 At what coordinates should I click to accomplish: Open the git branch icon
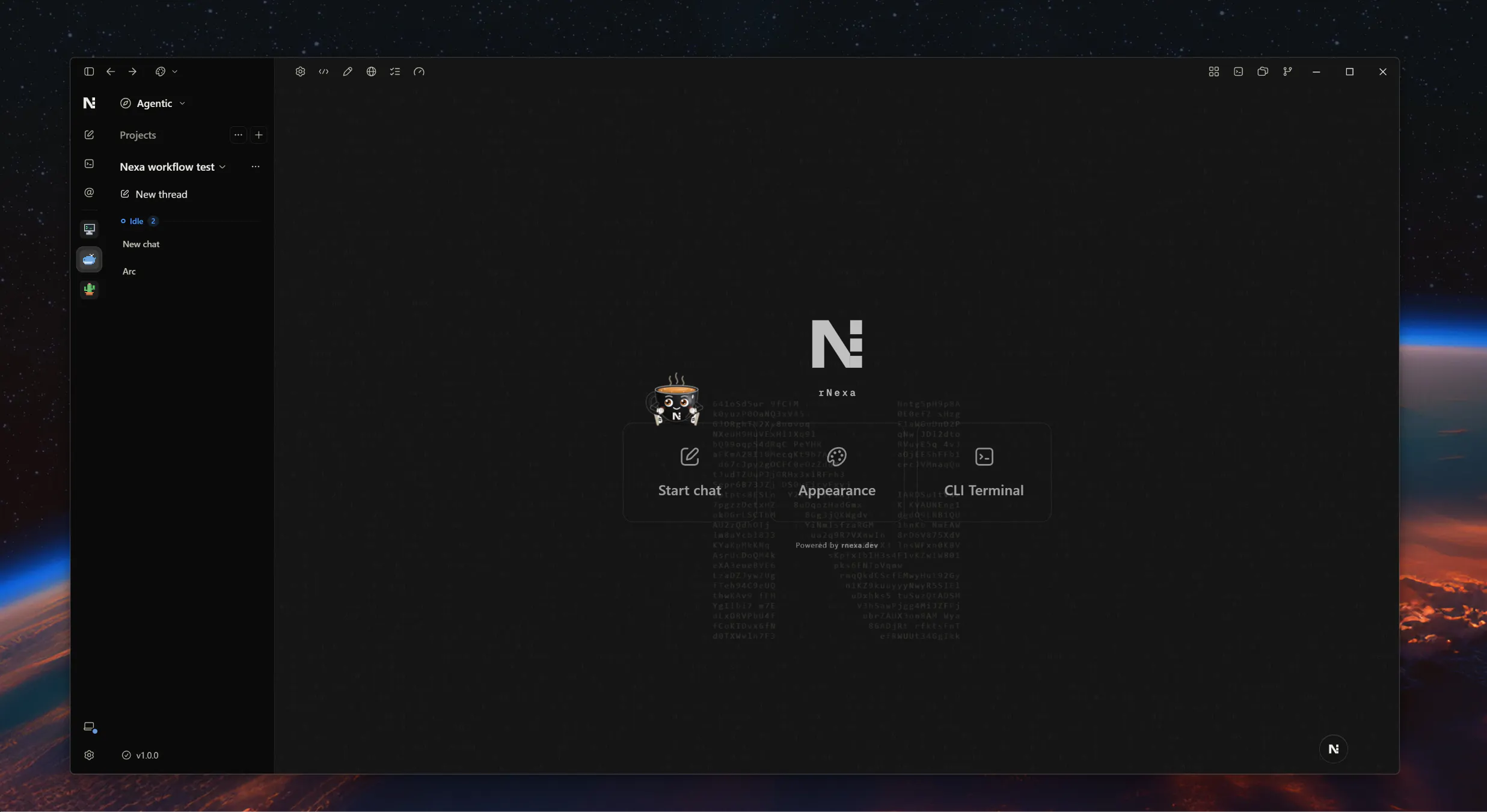(1287, 72)
